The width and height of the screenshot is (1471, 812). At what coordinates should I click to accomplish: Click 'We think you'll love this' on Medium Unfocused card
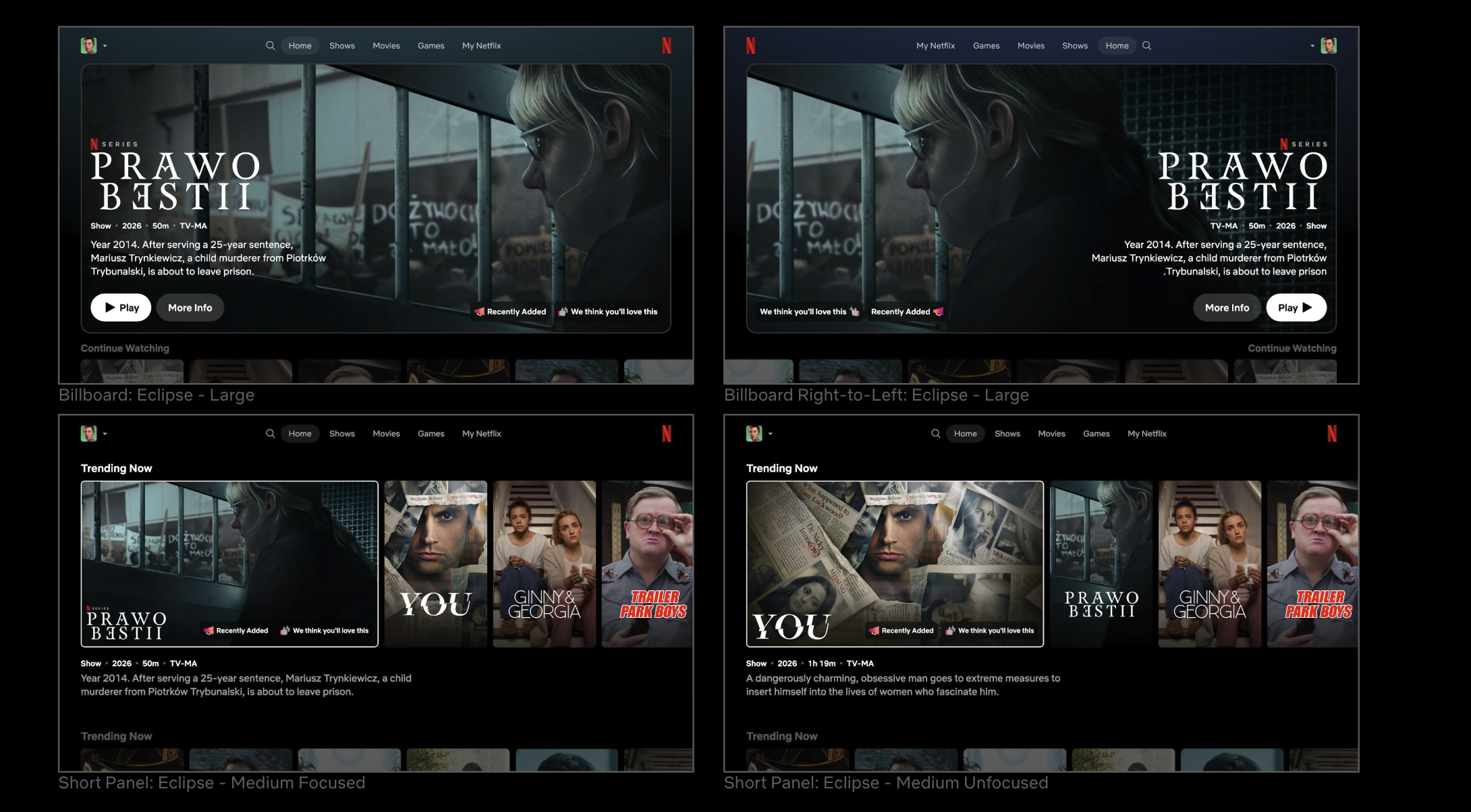pos(990,631)
